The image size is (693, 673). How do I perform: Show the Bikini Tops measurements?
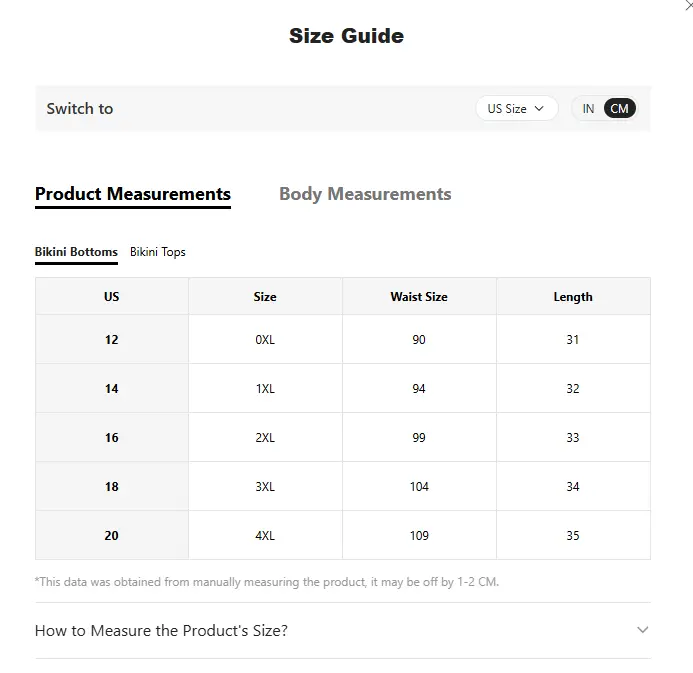158,252
